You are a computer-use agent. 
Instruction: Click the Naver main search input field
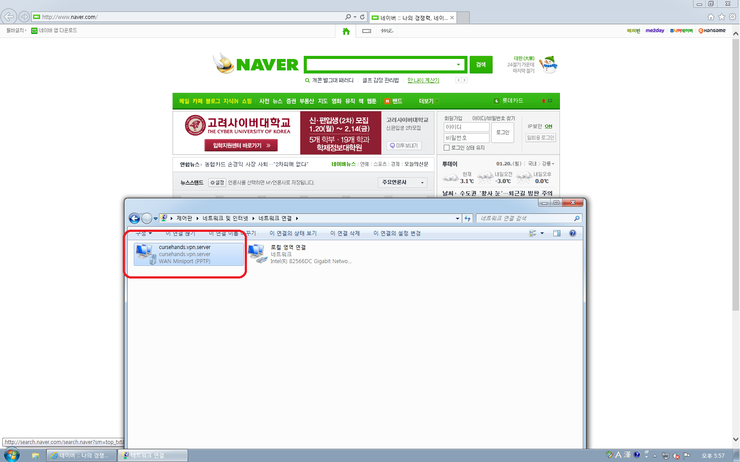tap(385, 65)
